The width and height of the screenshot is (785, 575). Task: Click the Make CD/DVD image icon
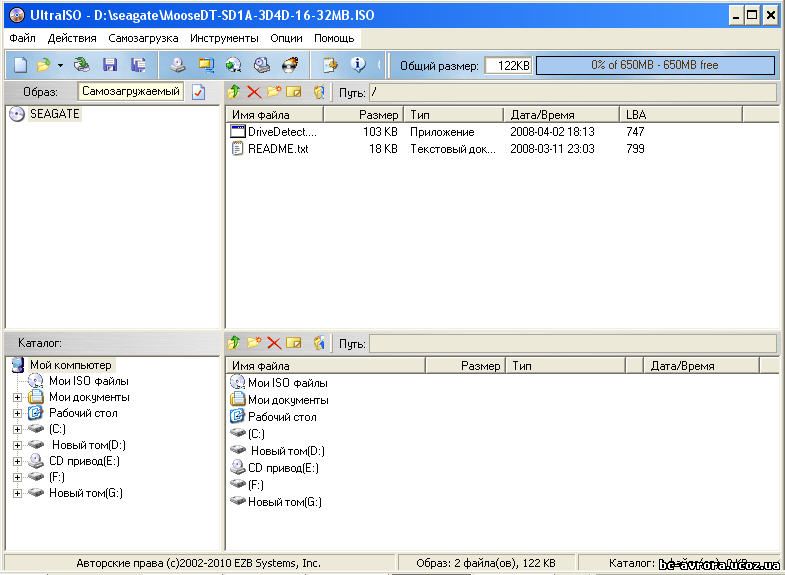[177, 65]
